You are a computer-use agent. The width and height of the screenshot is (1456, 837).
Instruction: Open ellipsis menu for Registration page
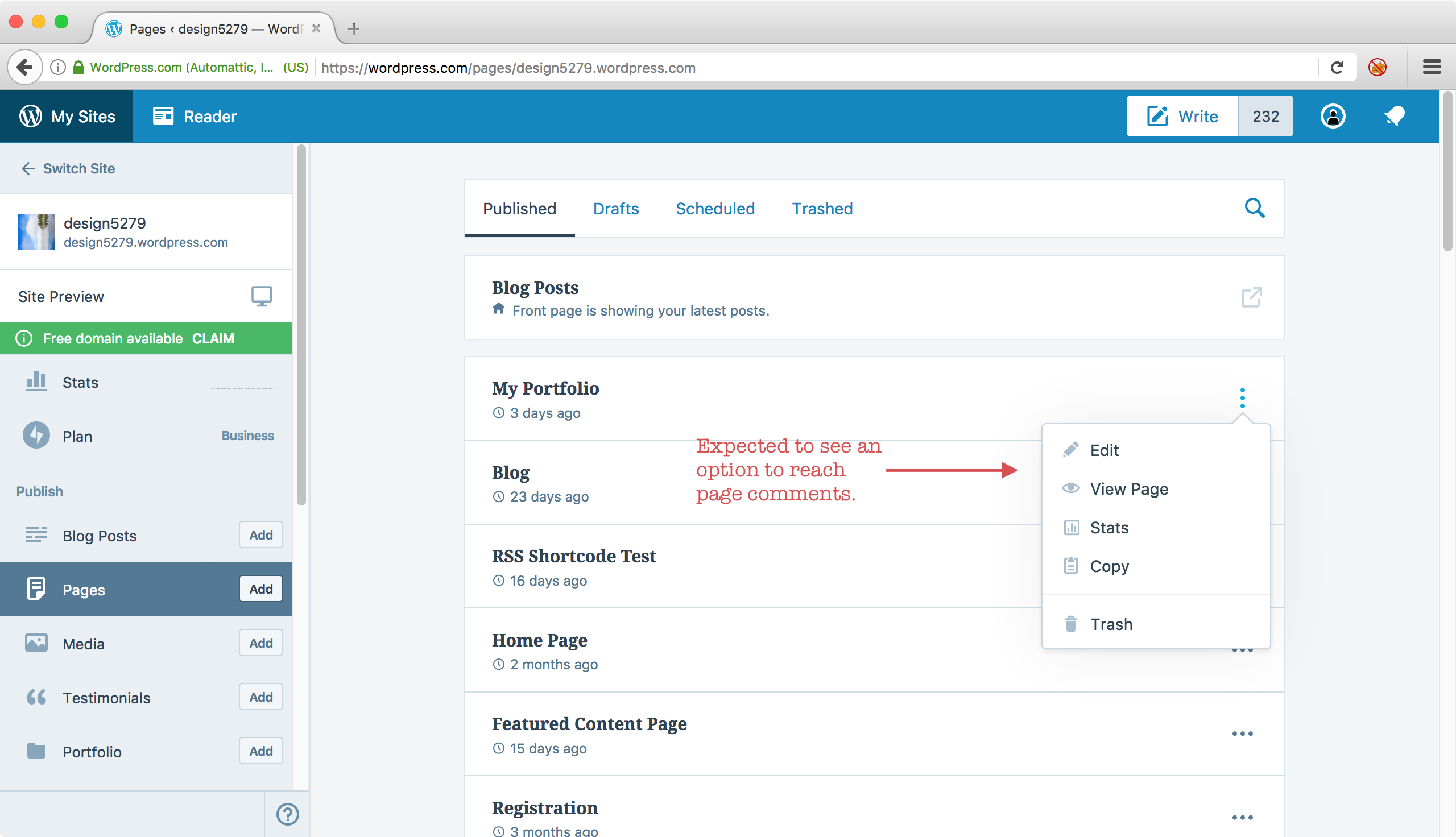(1242, 818)
